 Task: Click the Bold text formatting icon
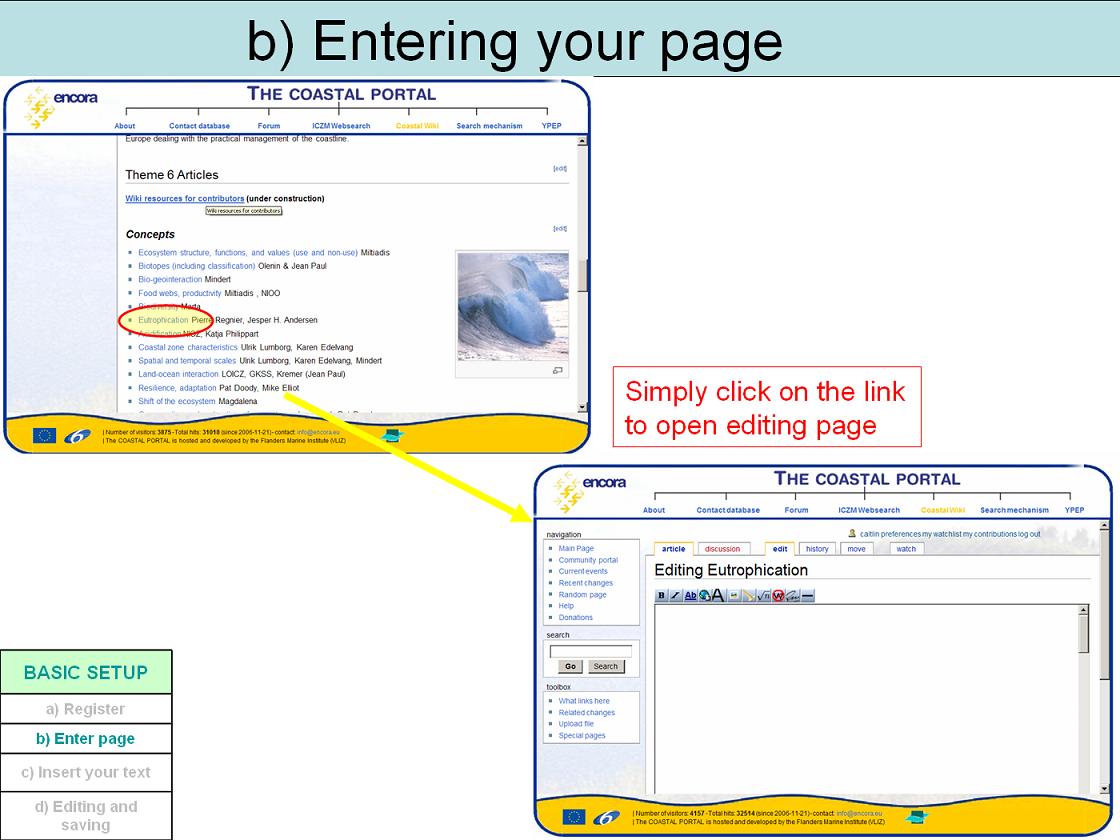[661, 596]
